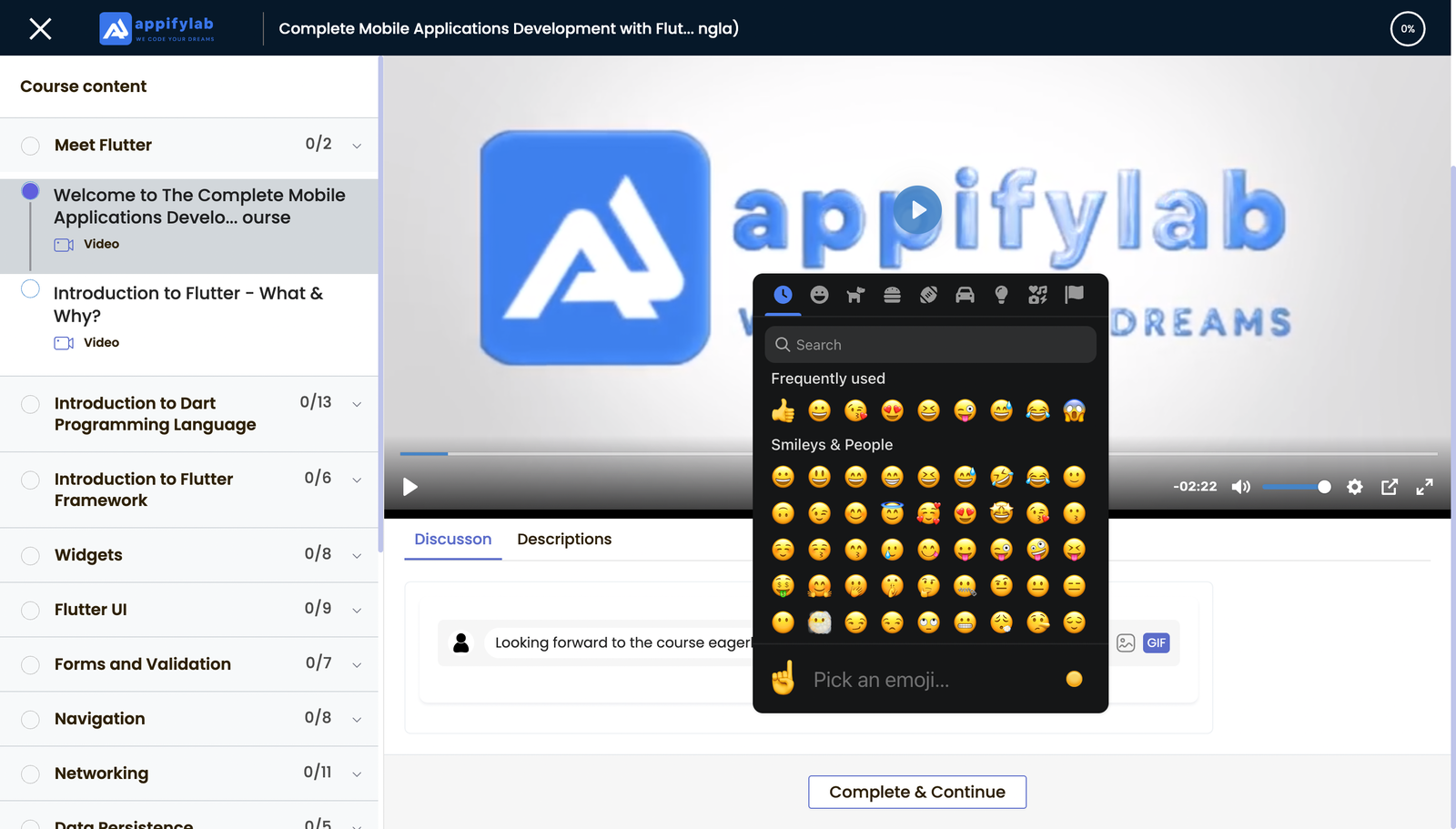Expand the Networking section chevron
This screenshot has height=829, width=1456.
click(x=357, y=774)
